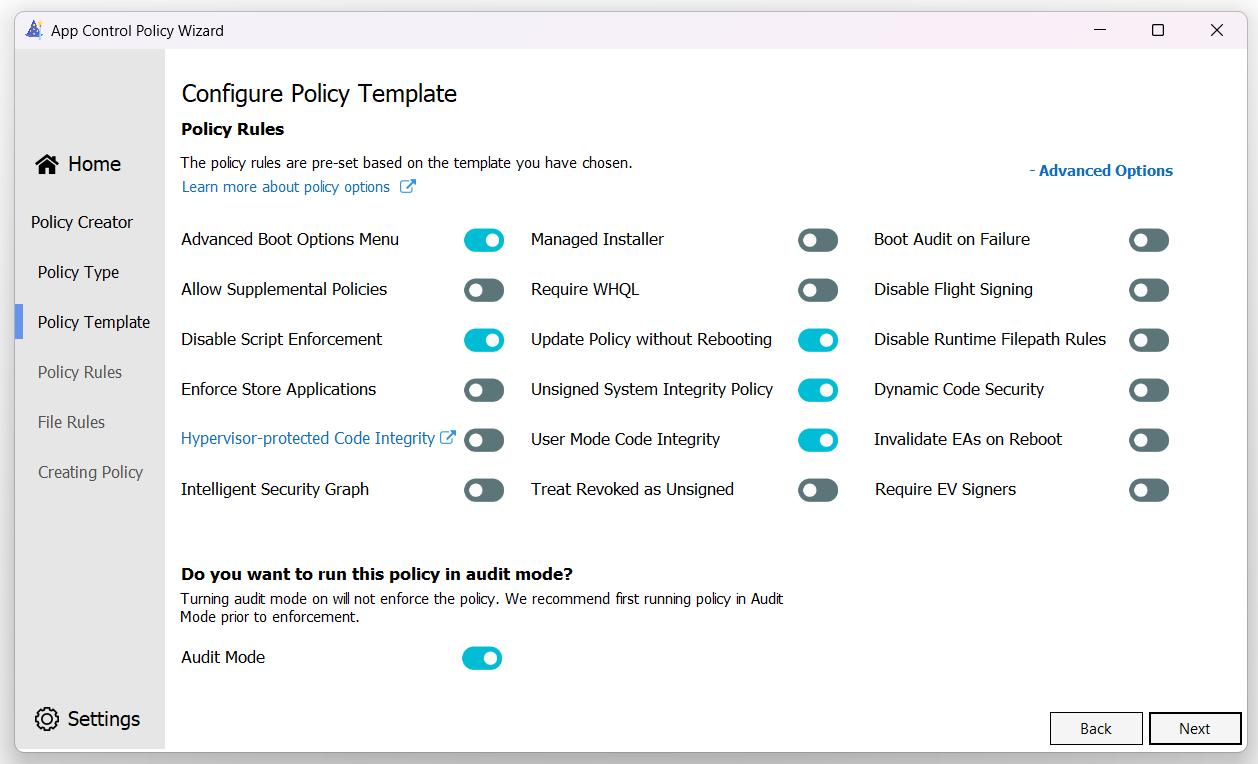
Task: Turn on Managed Installer switch
Action: [x=818, y=240]
